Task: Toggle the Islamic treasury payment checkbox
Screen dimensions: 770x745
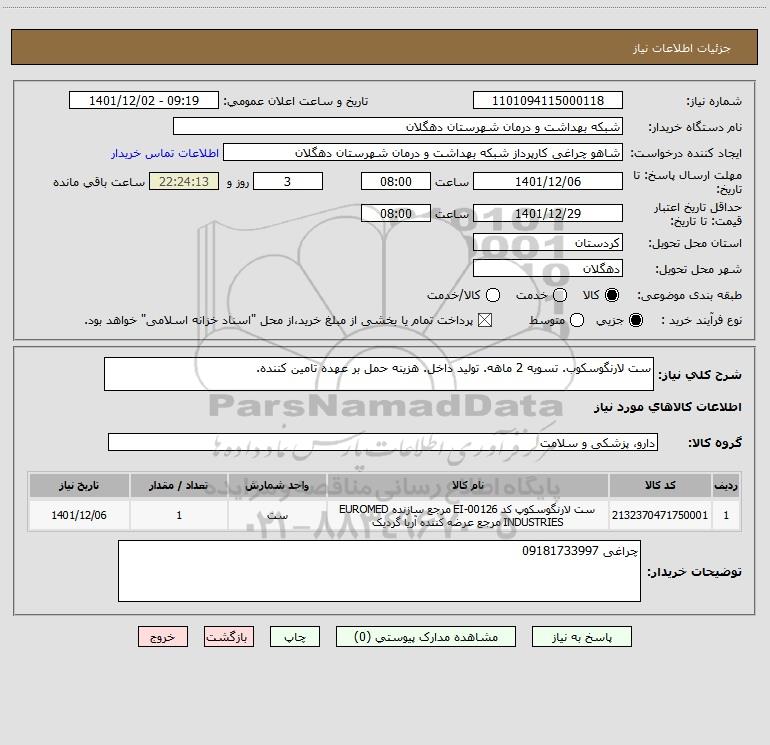Action: point(485,320)
